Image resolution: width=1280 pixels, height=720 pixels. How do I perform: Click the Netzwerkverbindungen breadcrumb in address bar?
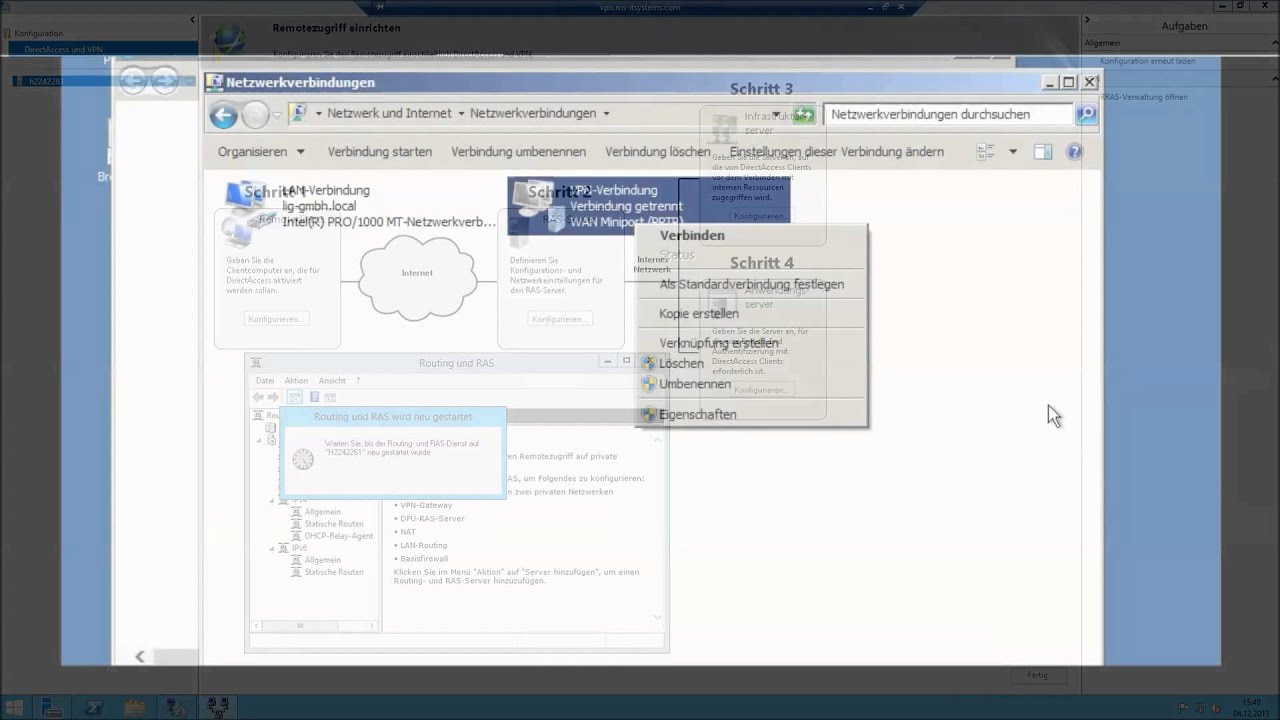[x=533, y=113]
